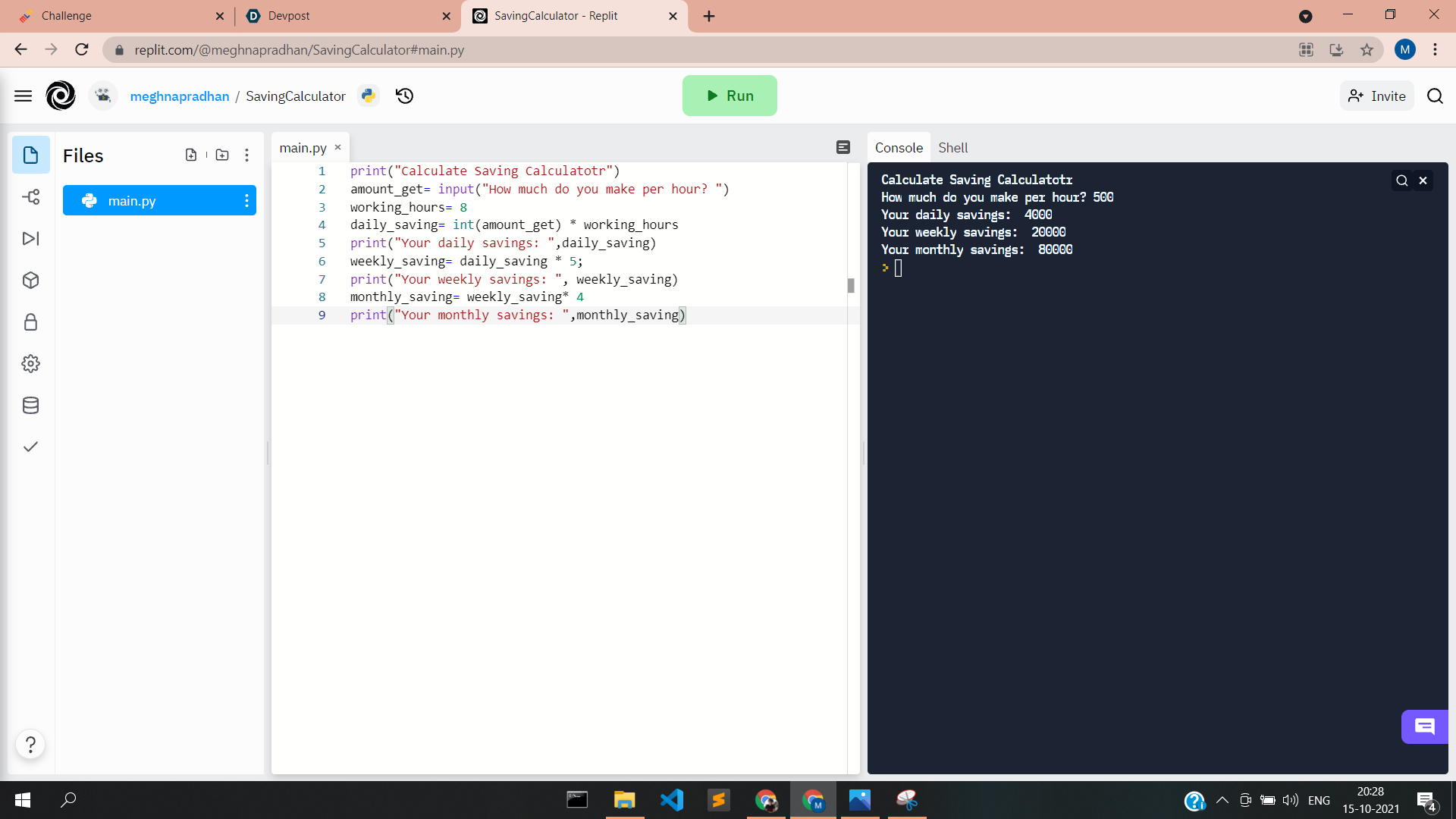Open the Database sidebar icon

coord(31,406)
